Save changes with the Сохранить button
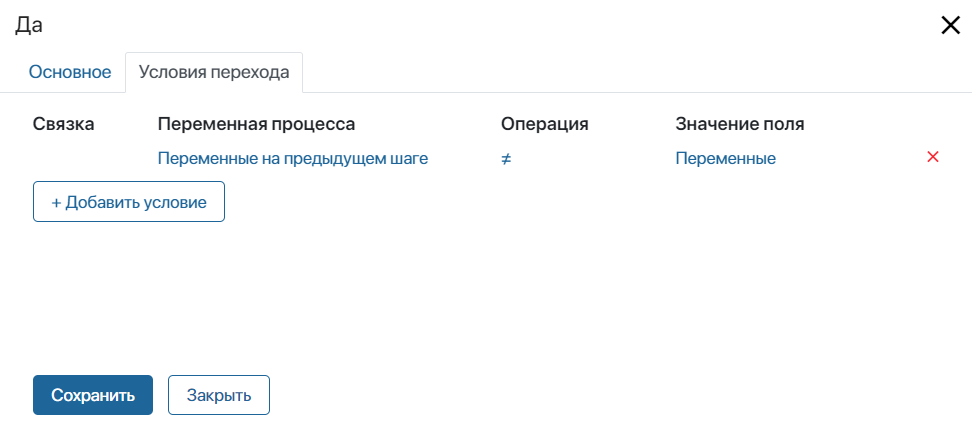This screenshot has height=421, width=972. 93,395
